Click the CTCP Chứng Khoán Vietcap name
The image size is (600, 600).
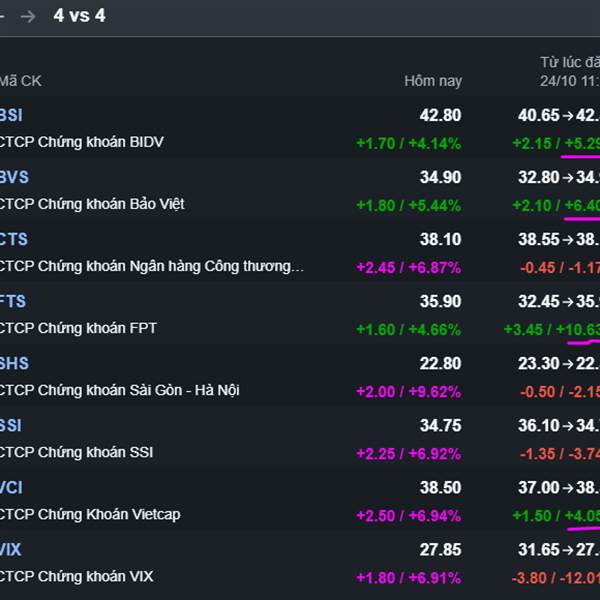tap(90, 514)
